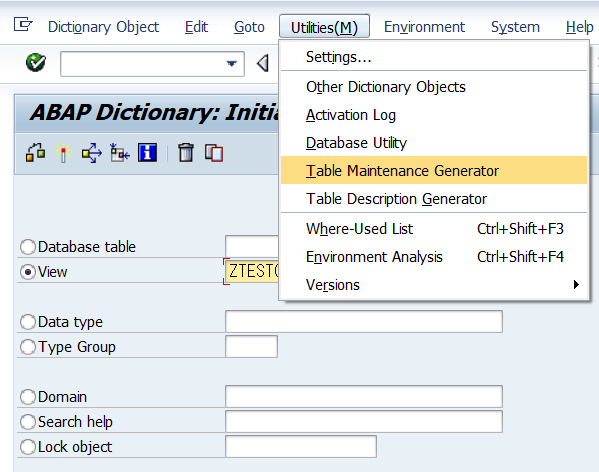The width and height of the screenshot is (599, 472).
Task: Click the Search help input field
Action: pos(364,422)
